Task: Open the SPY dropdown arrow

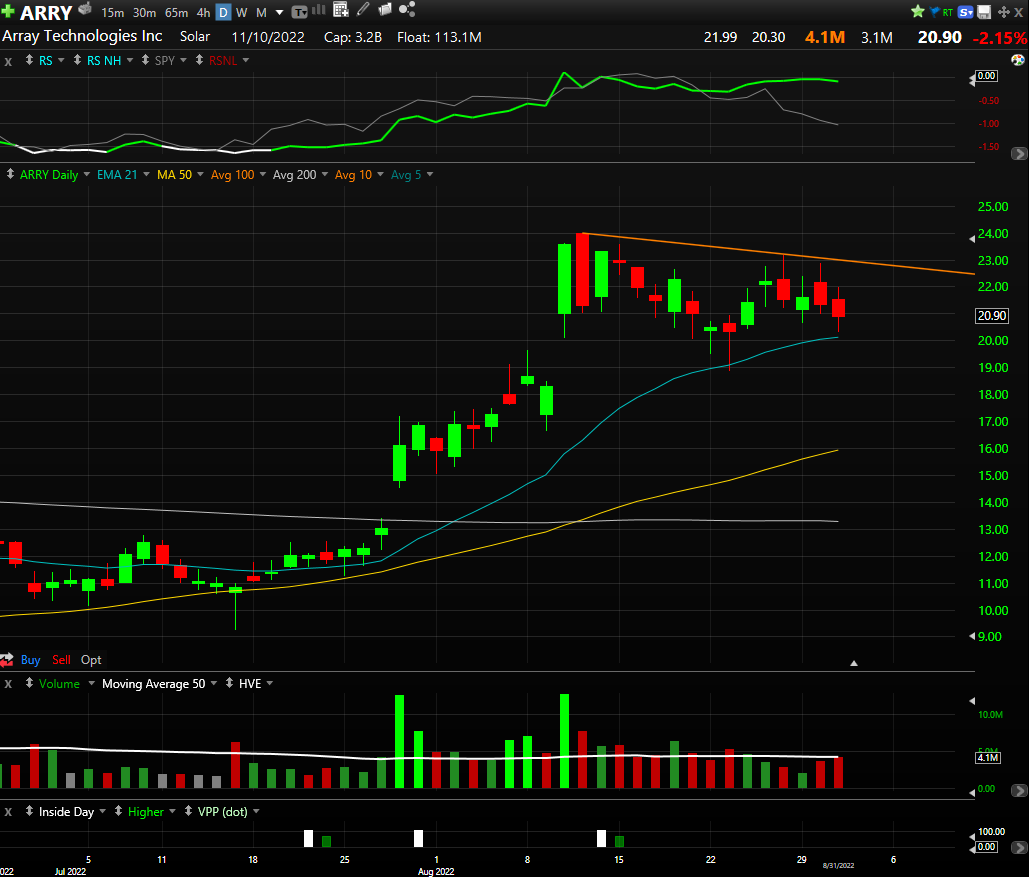Action: pyautogui.click(x=183, y=60)
